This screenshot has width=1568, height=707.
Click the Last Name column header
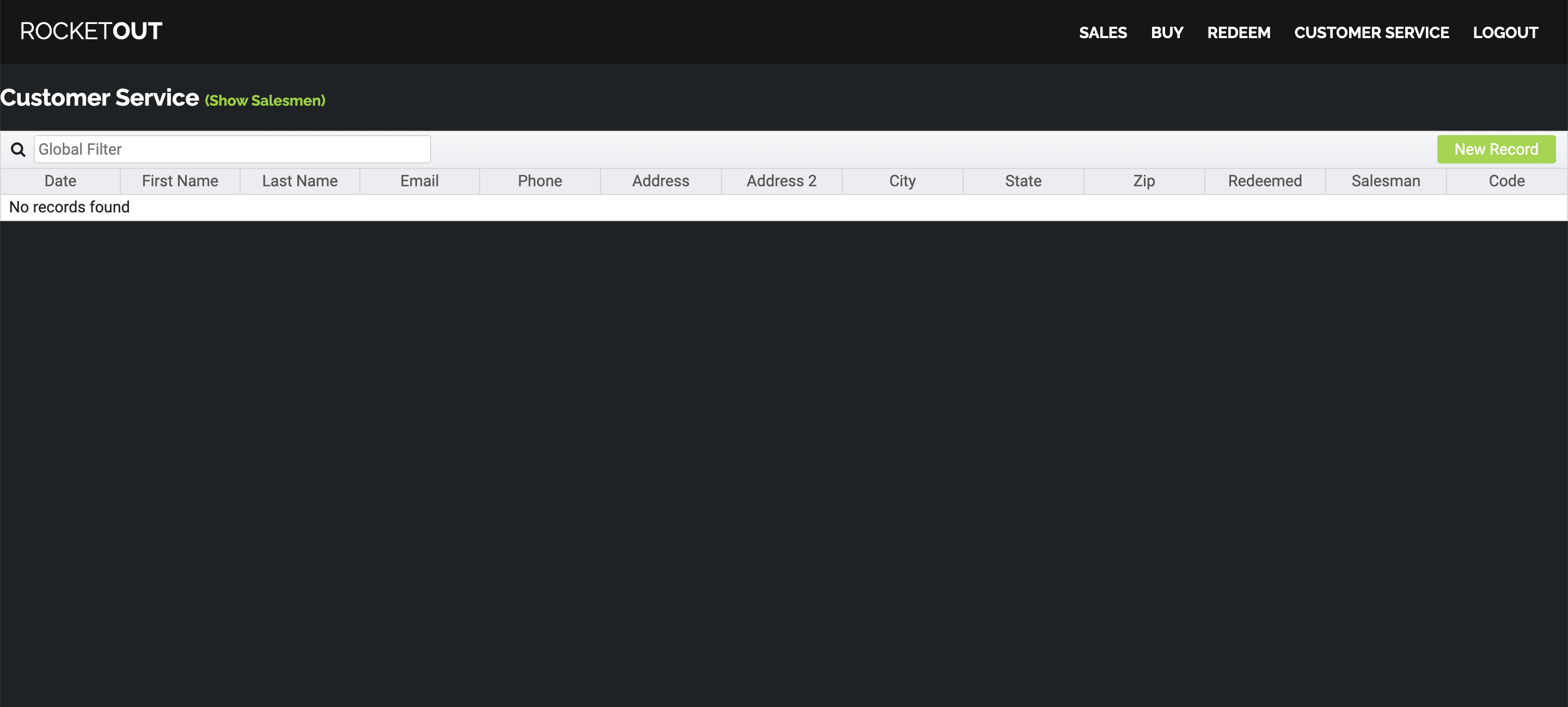(299, 181)
